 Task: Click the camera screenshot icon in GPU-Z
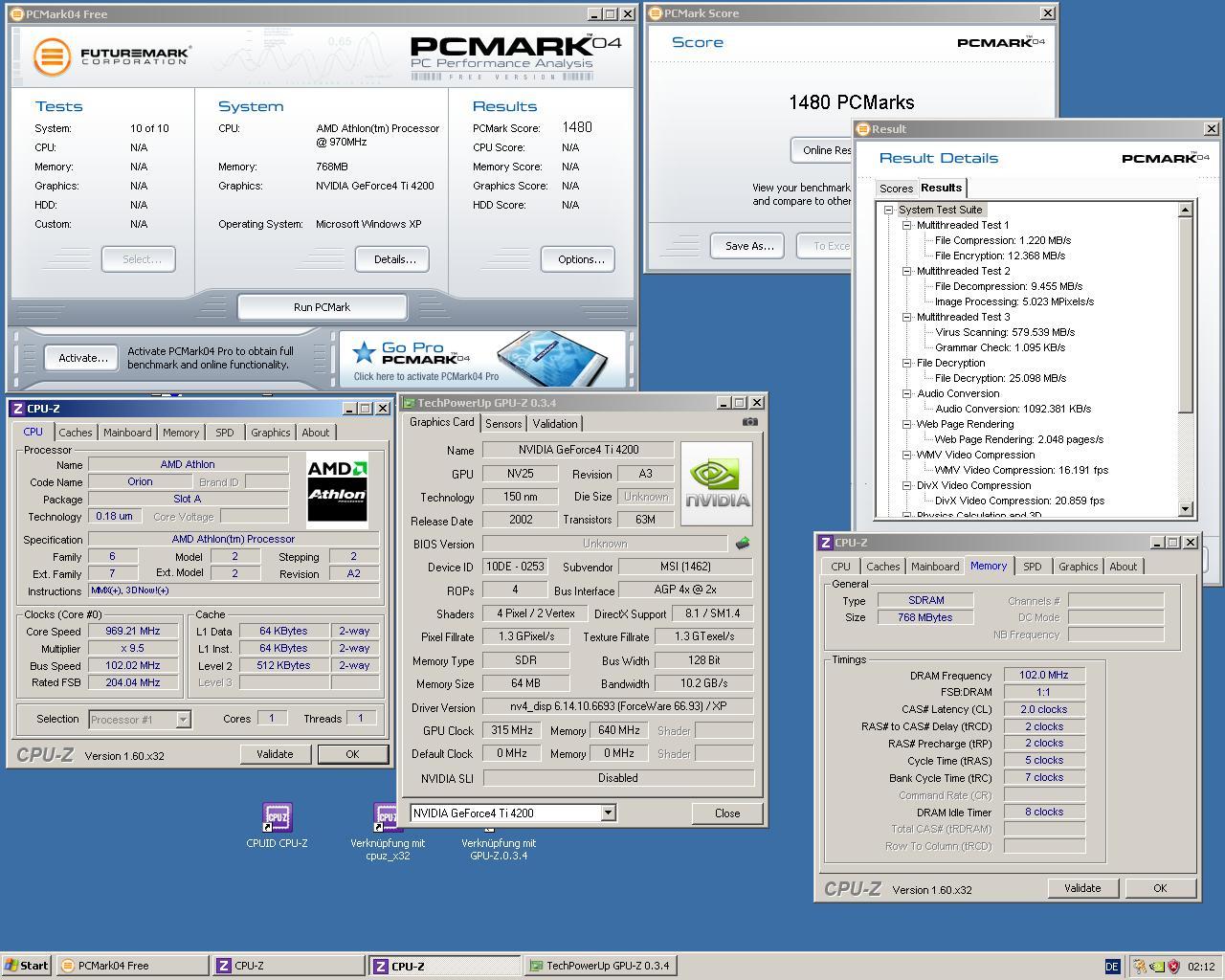pyautogui.click(x=750, y=422)
